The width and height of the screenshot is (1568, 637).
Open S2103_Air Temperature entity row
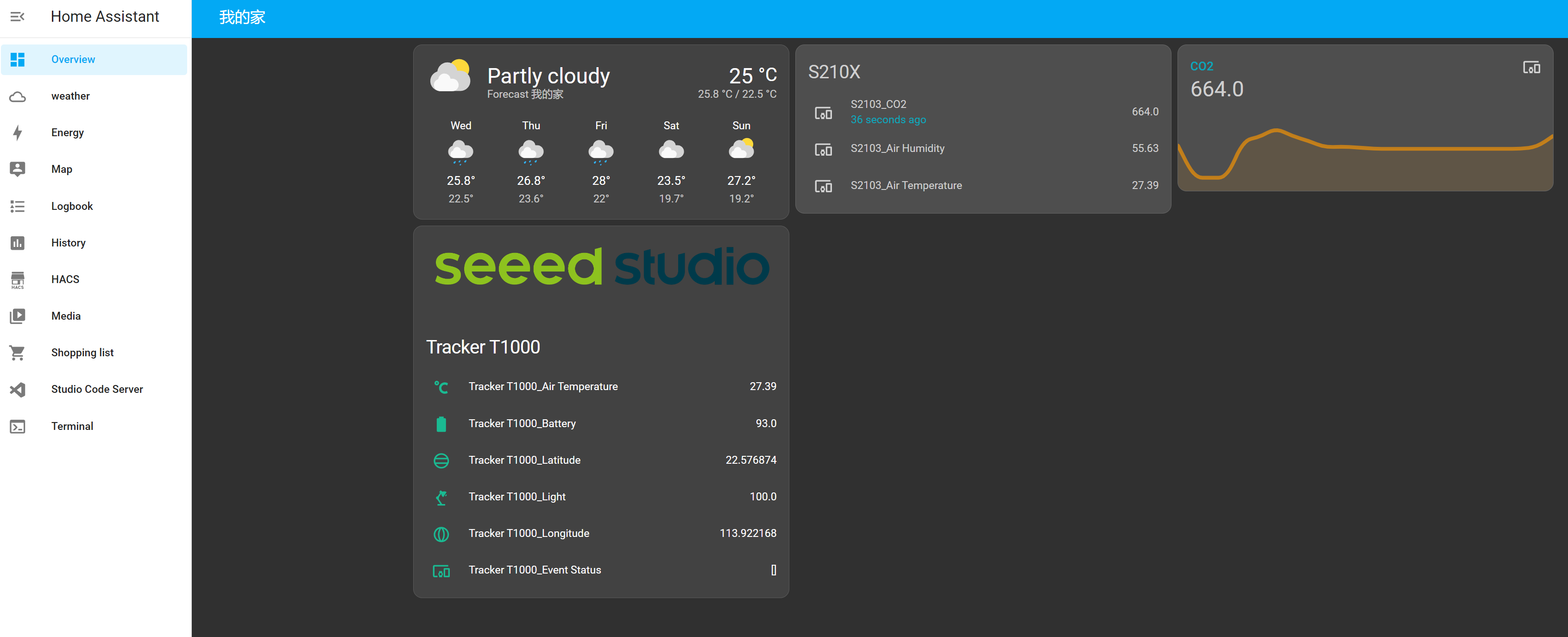tap(983, 186)
